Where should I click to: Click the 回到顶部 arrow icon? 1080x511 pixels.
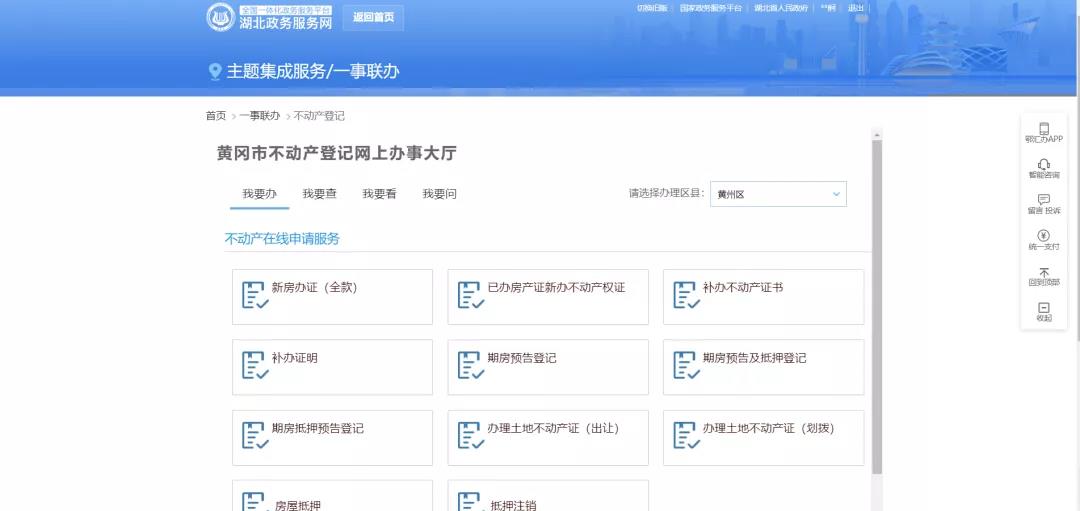click(x=1043, y=272)
